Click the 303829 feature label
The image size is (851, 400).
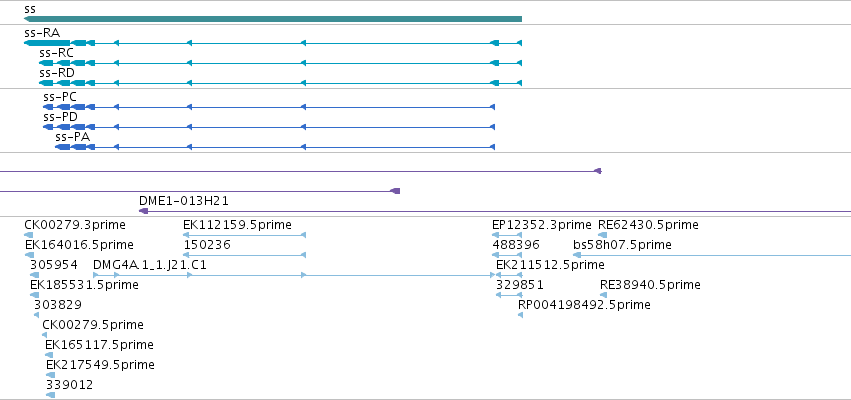pos(58,304)
